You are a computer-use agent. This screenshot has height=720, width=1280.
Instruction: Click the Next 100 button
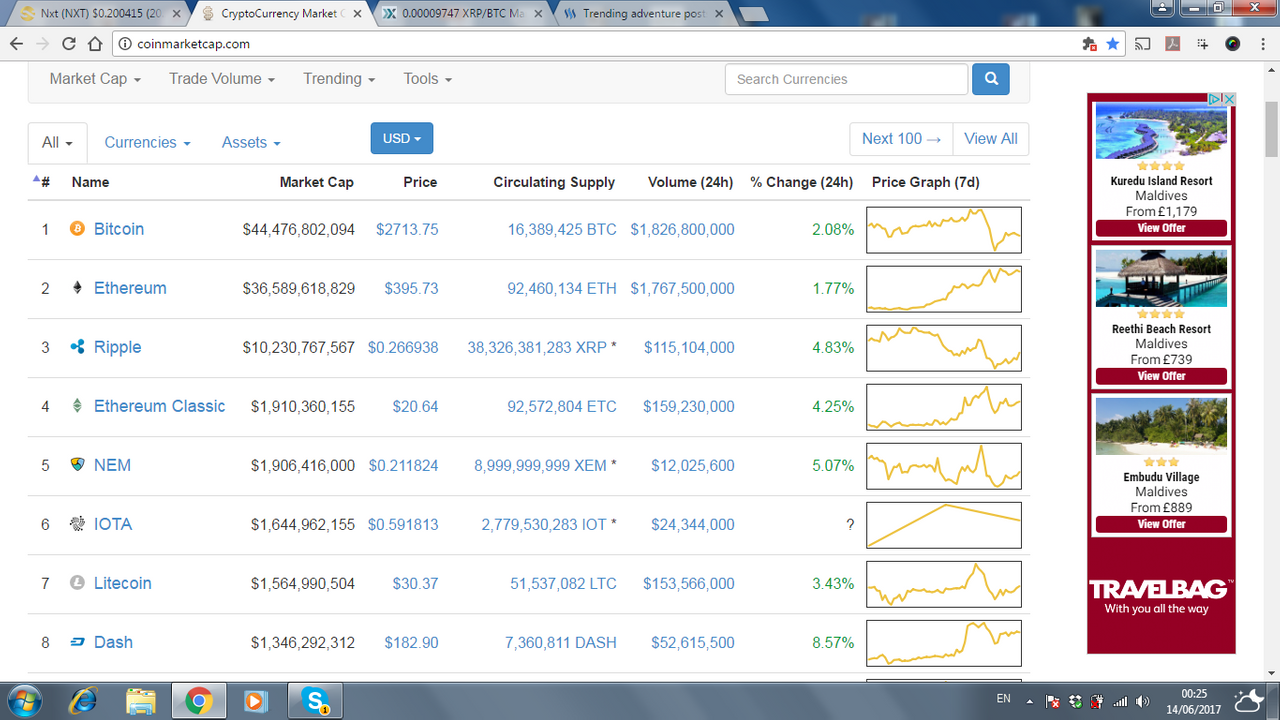(x=901, y=139)
